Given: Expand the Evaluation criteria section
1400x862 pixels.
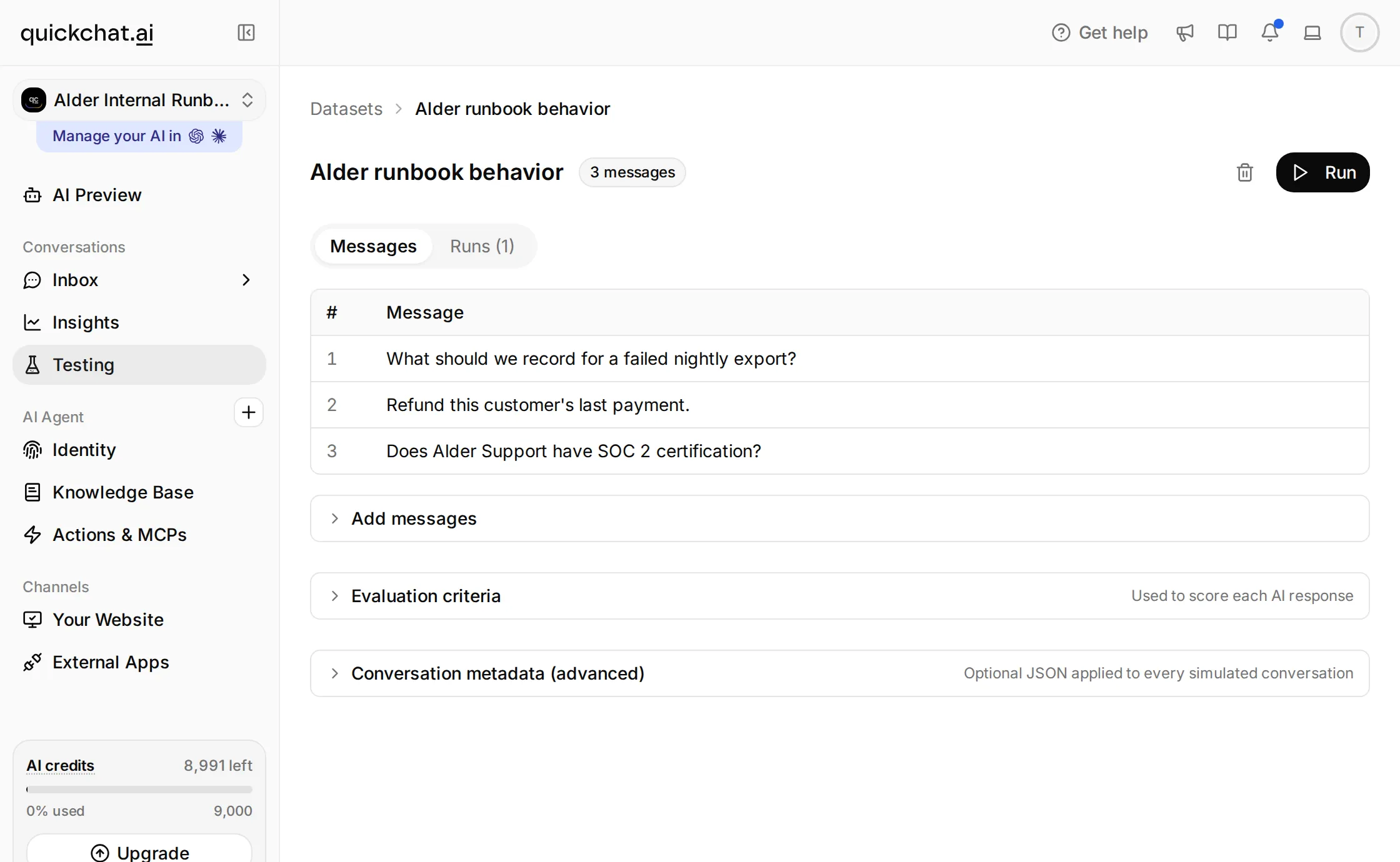Looking at the screenshot, I should [x=839, y=597].
